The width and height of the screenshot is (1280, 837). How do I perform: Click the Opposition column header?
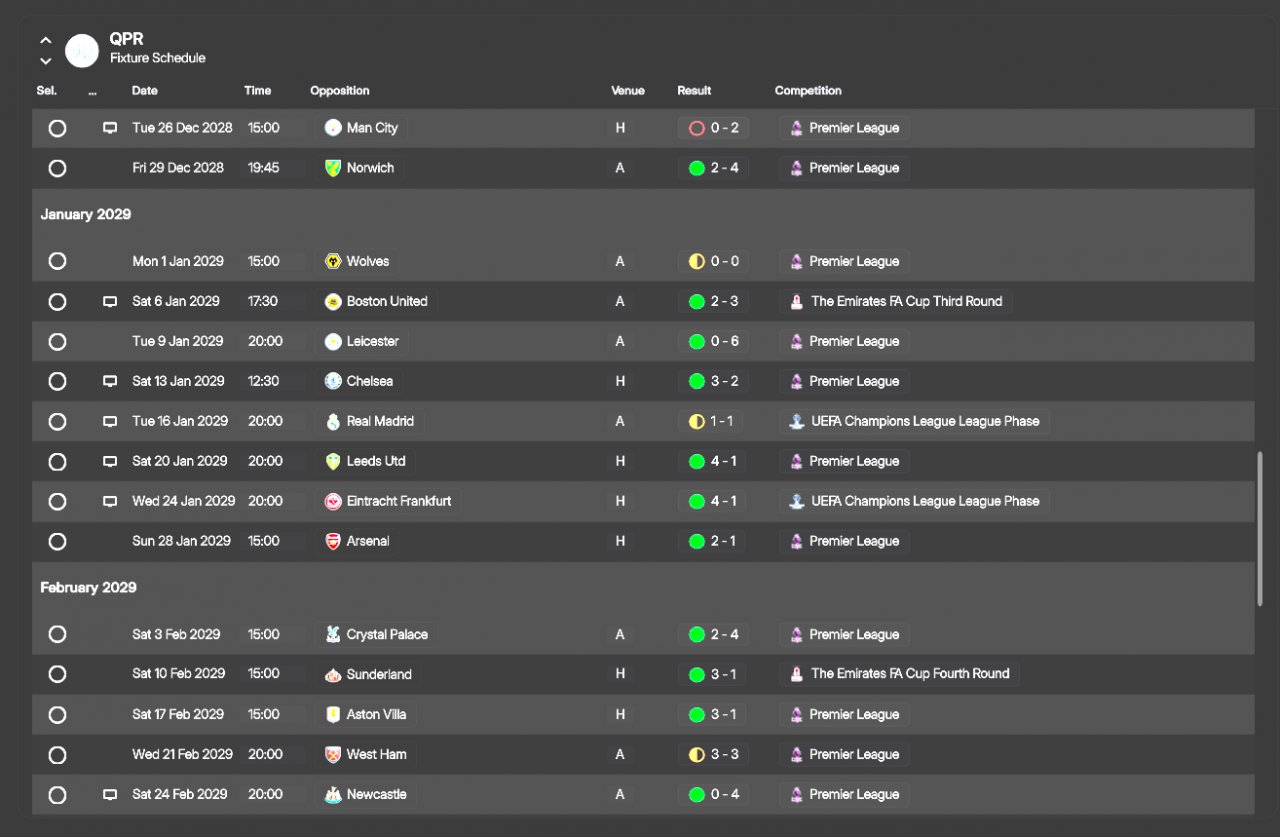point(340,91)
